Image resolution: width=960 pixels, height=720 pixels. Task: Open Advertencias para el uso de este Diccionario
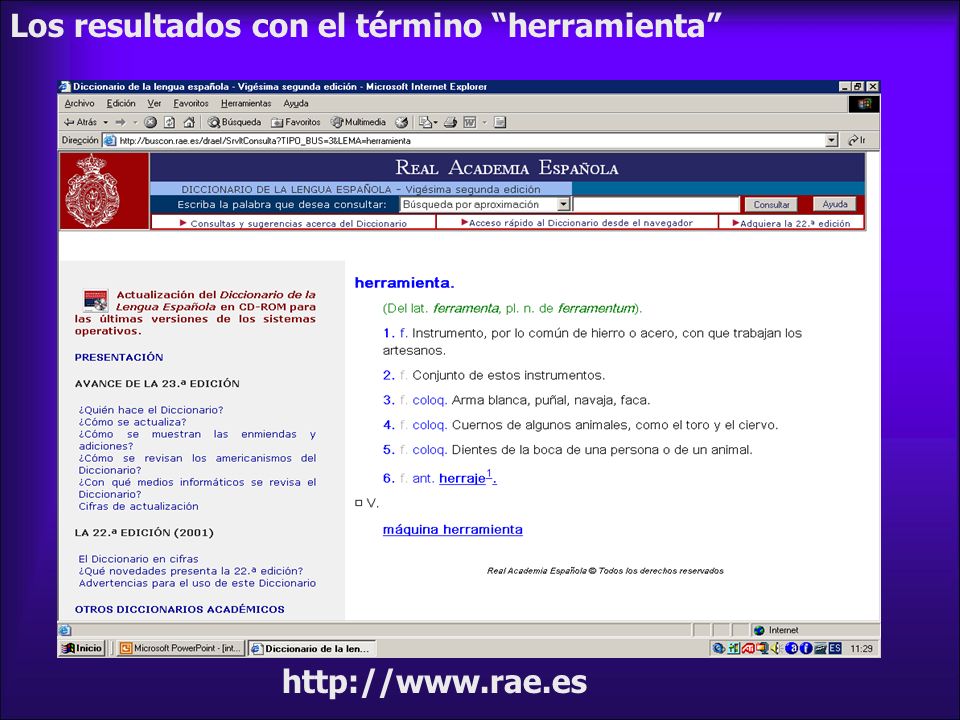click(197, 583)
